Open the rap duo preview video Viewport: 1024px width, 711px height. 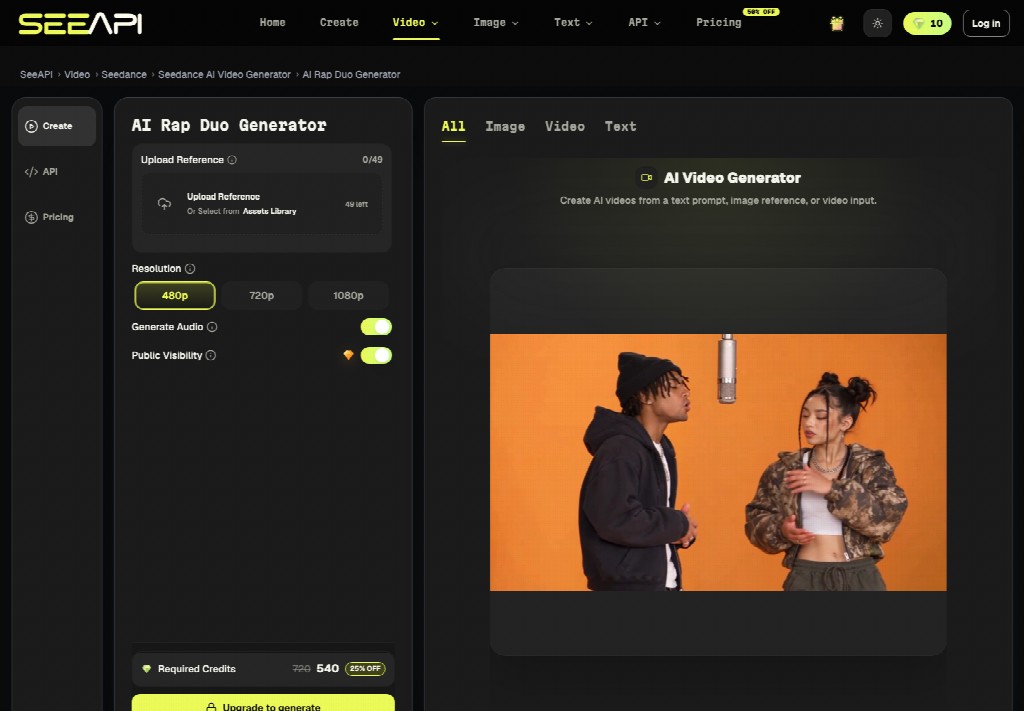(x=718, y=462)
